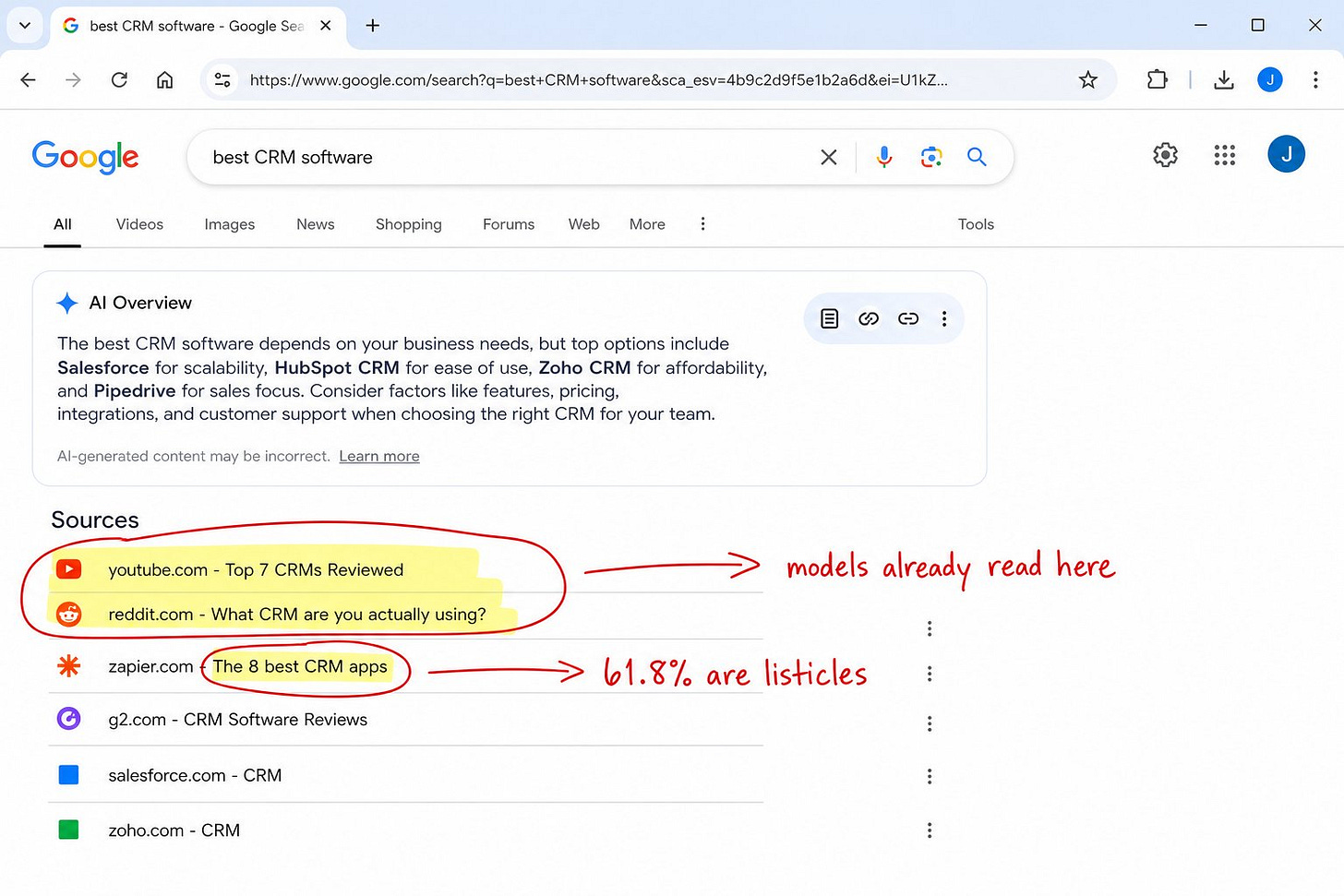This screenshot has height=896, width=1344.
Task: Open the Chrome profile avatar in toolbar
Action: [1270, 80]
